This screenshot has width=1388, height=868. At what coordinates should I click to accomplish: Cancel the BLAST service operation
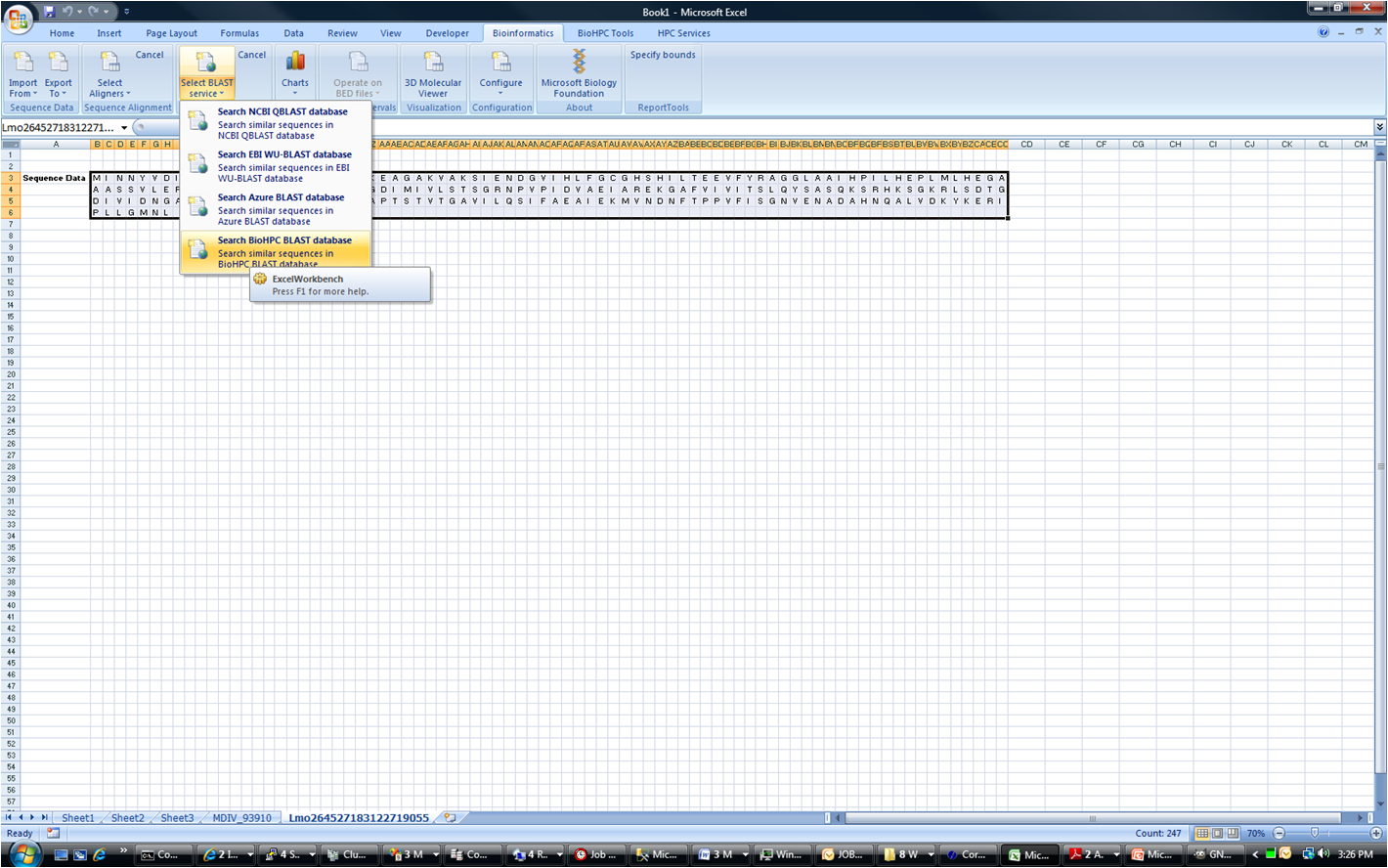pos(252,55)
